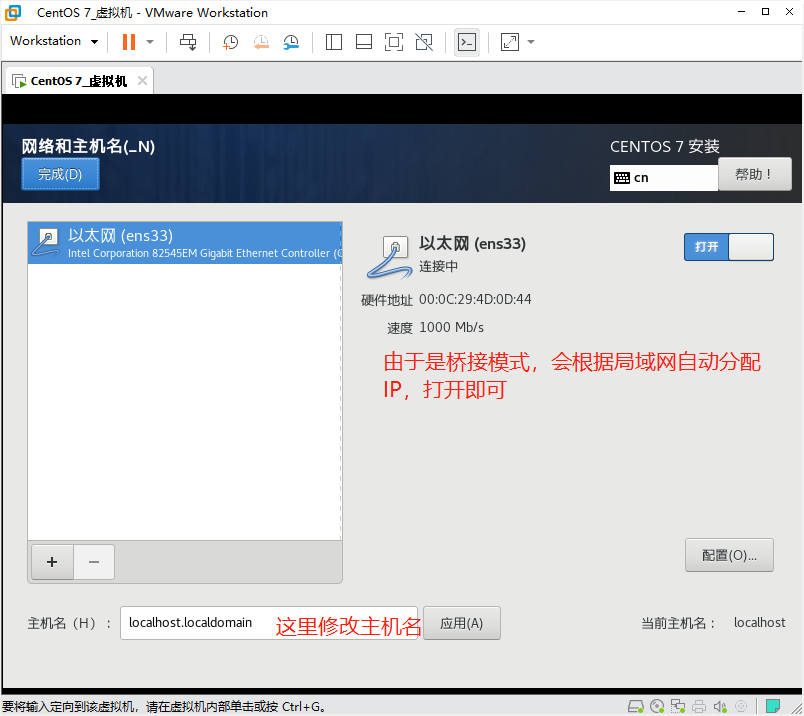804x716 pixels.
Task: Enter full screen mode
Action: 394,42
